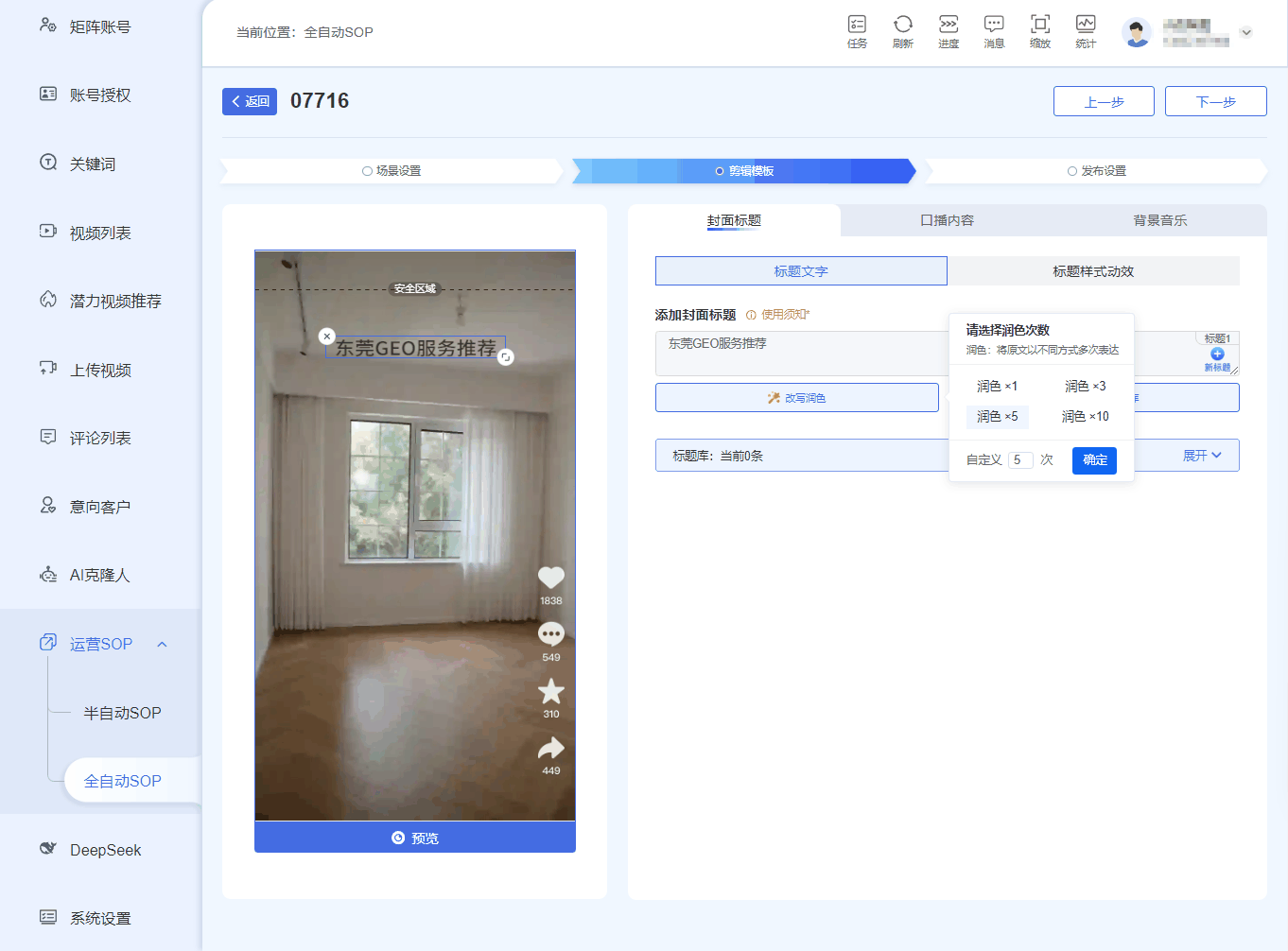Select the 标题文字 sub-tab
The image size is (1288, 951).
(801, 271)
